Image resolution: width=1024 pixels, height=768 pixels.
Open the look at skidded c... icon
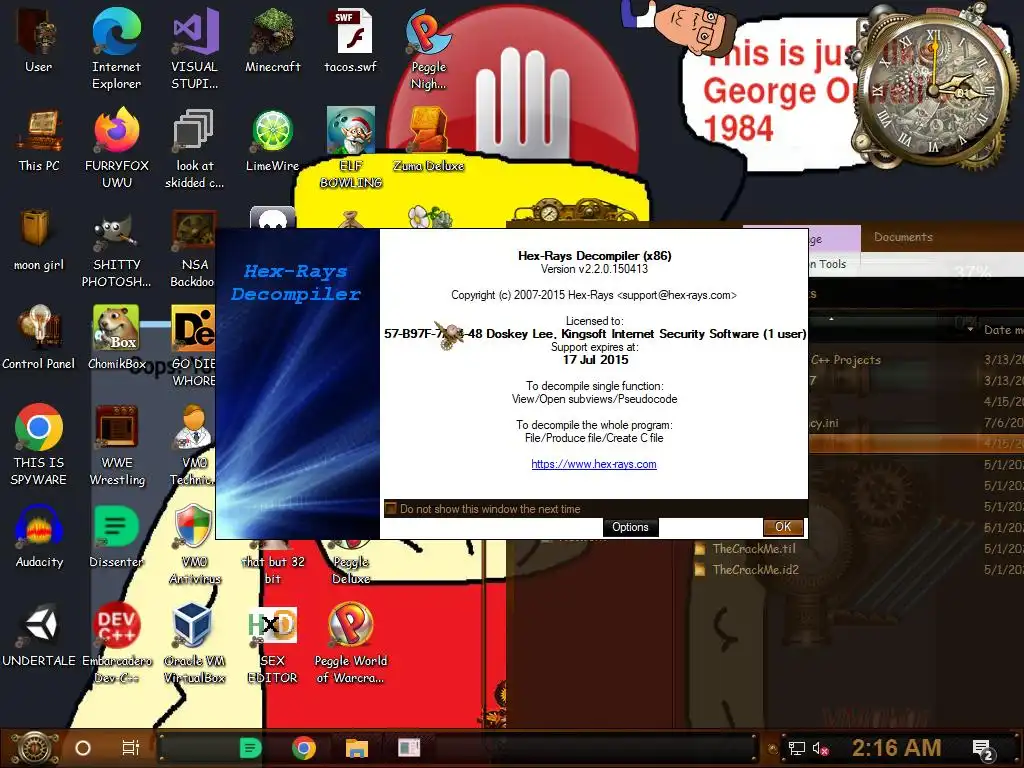point(195,148)
